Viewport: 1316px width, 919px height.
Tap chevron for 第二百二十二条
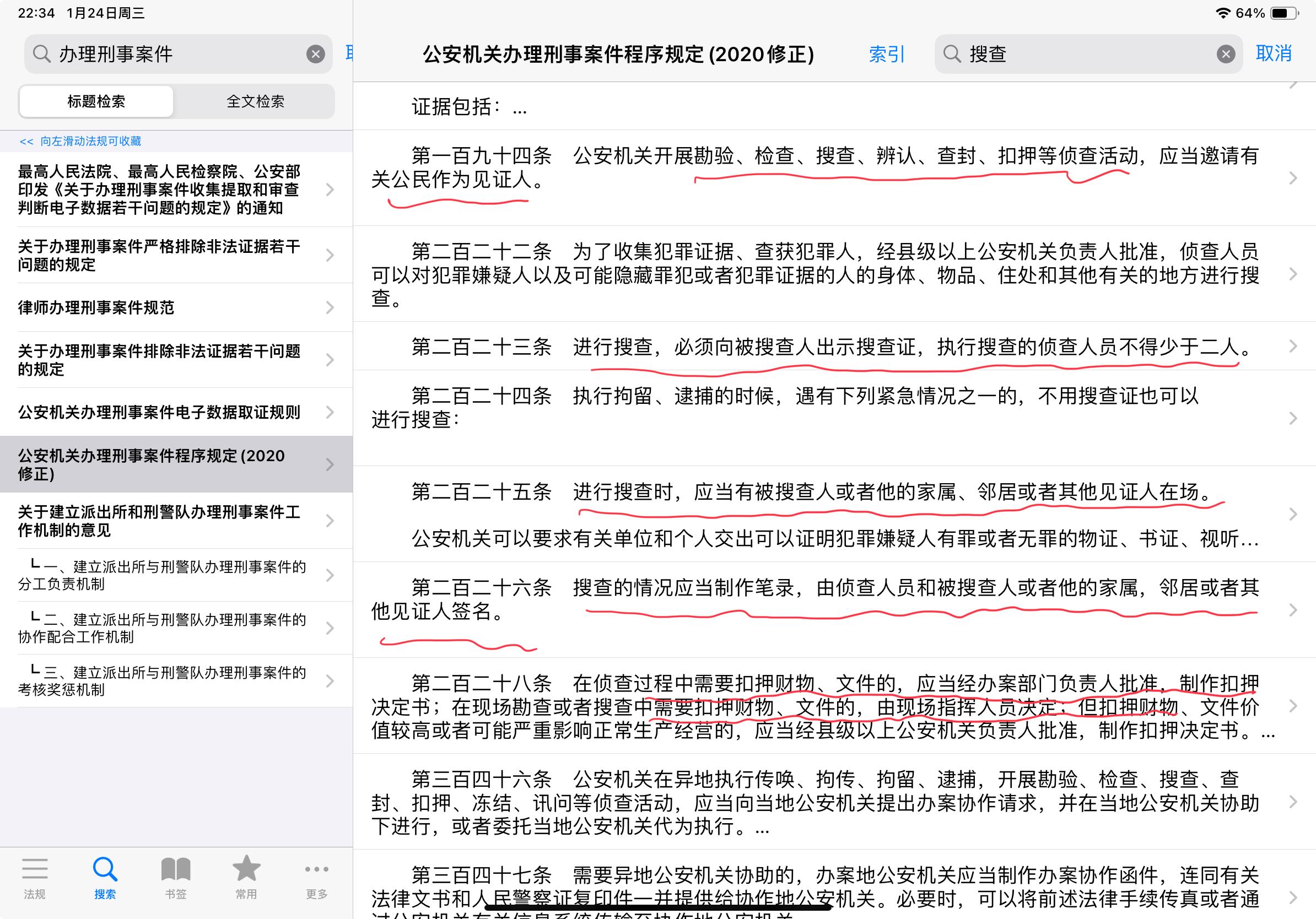tap(1293, 274)
